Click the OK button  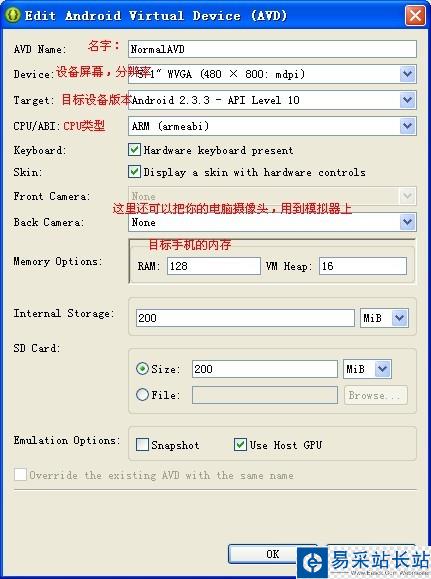273,554
